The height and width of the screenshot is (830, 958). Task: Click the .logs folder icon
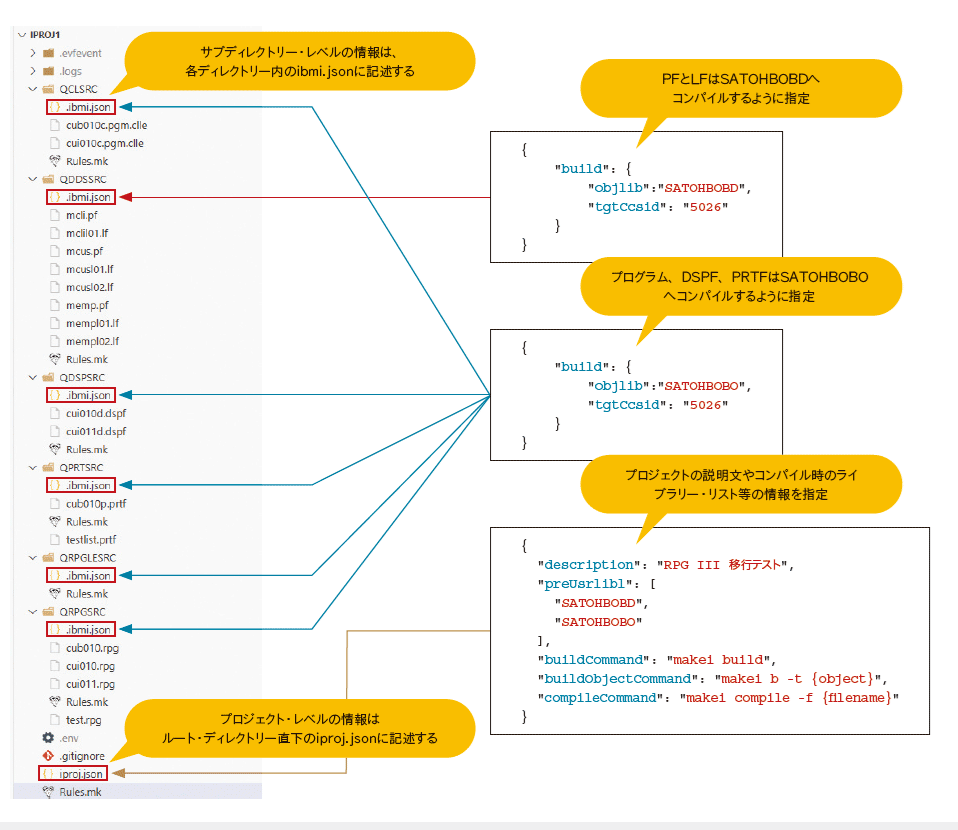tap(47, 71)
